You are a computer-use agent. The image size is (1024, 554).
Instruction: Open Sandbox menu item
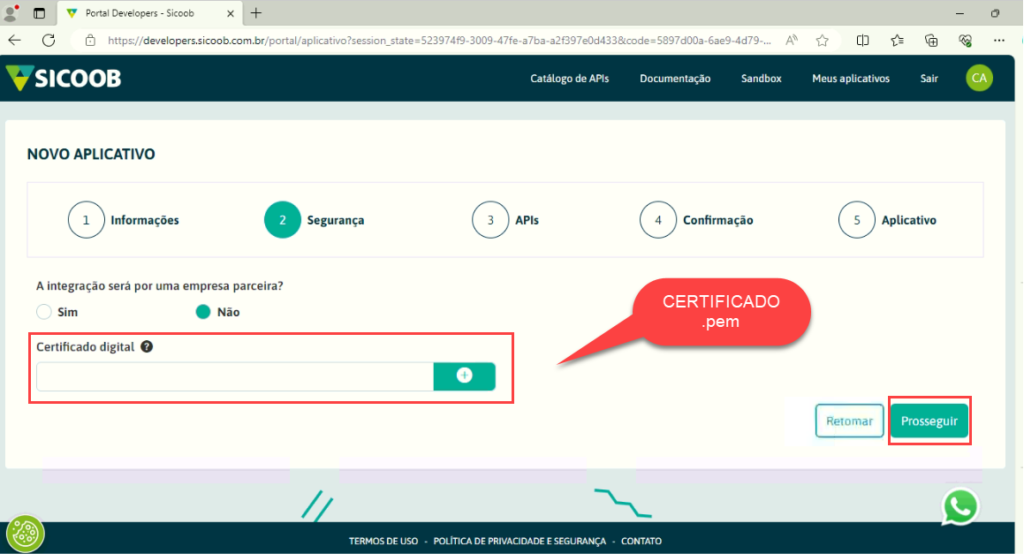click(761, 78)
